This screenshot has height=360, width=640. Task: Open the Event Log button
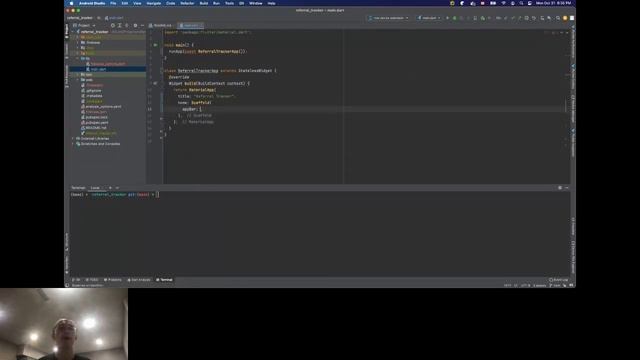point(558,280)
